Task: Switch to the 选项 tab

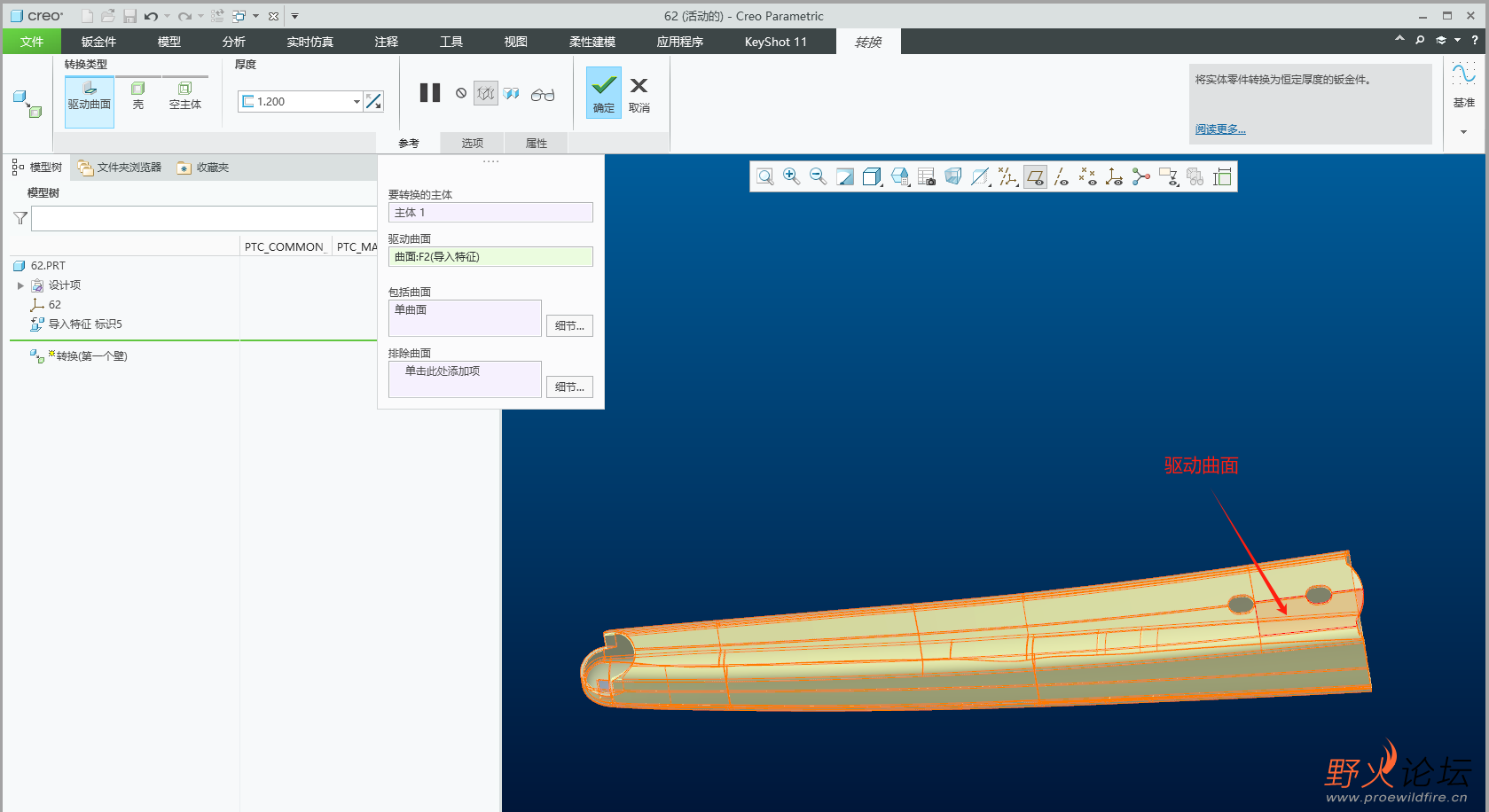Action: 472,143
